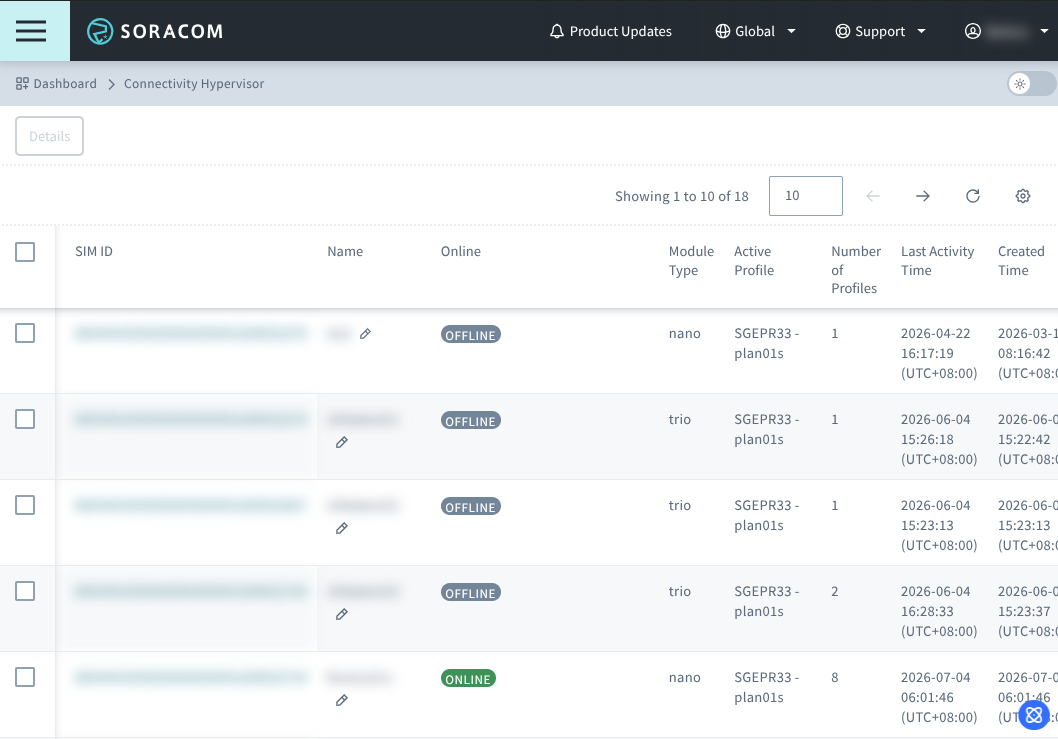The height and width of the screenshot is (739, 1058).
Task: Click Connectivity Hypervisor breadcrumb
Action: coord(194,84)
